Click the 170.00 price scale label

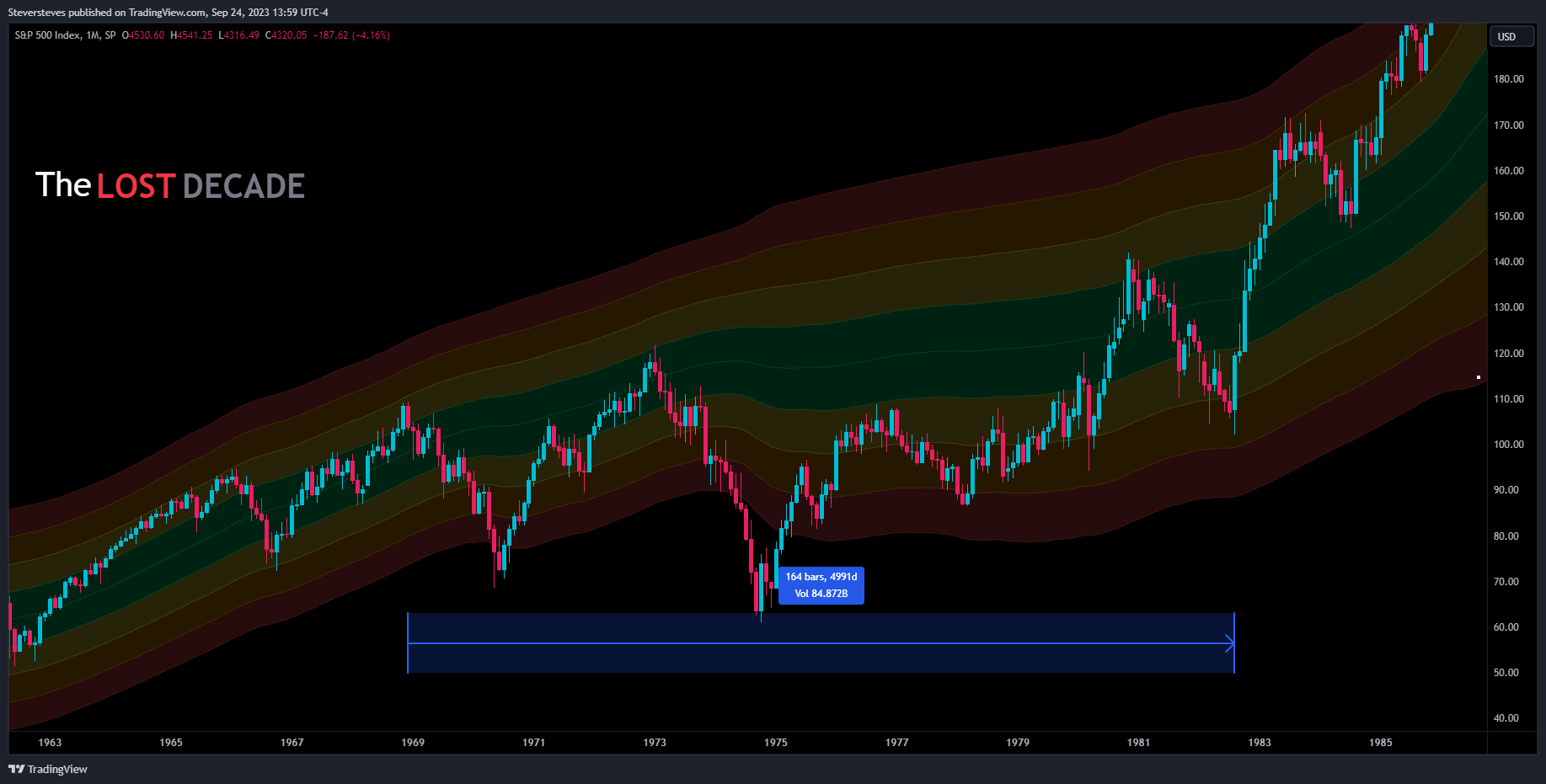pos(1509,125)
